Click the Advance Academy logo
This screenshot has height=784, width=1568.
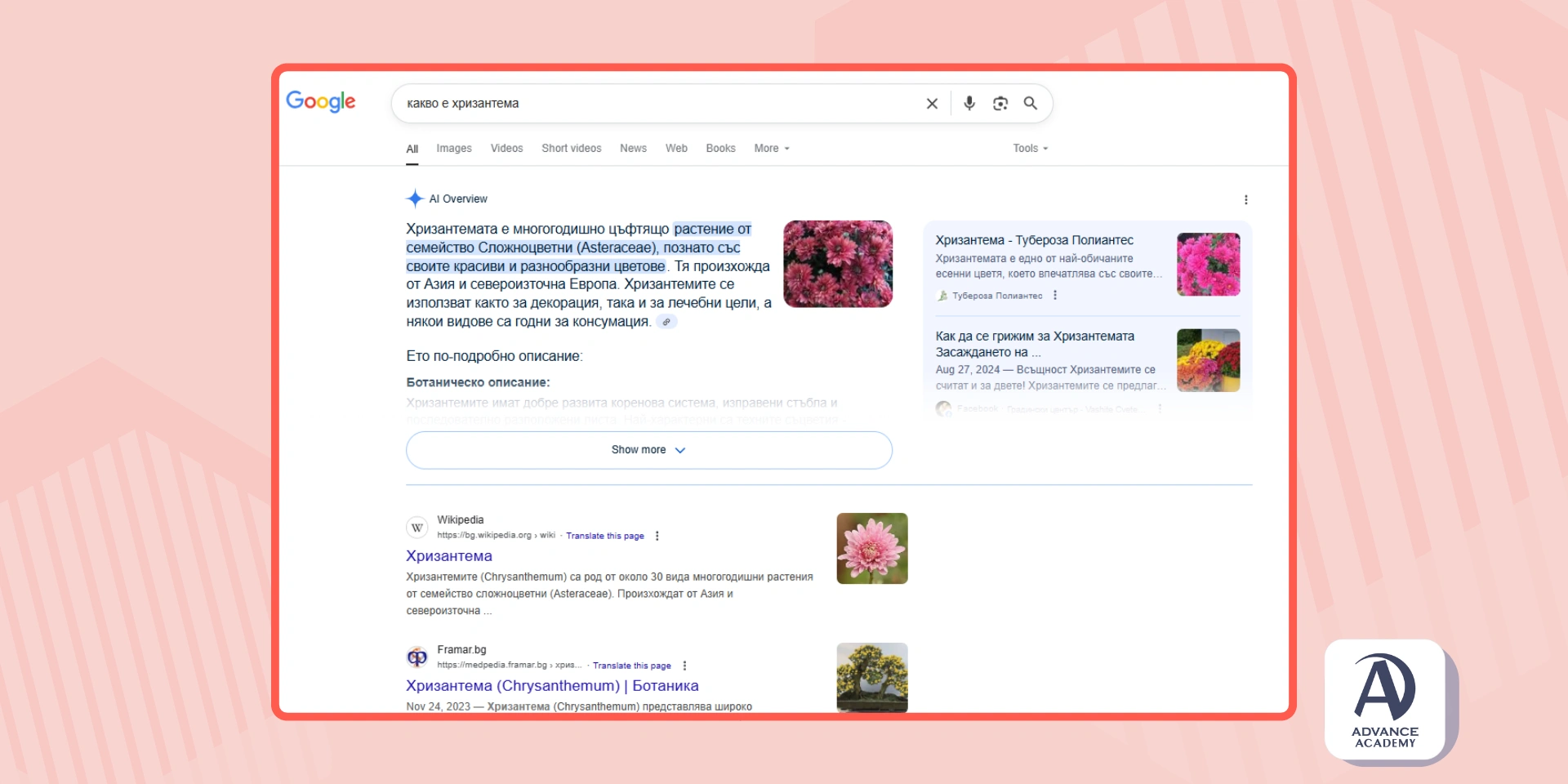click(1385, 701)
